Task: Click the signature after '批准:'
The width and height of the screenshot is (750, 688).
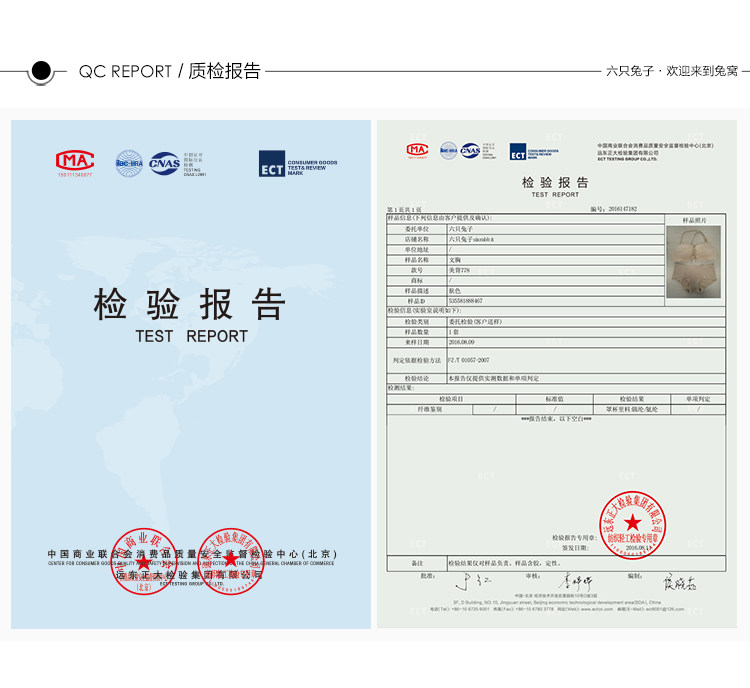Action: (473, 581)
